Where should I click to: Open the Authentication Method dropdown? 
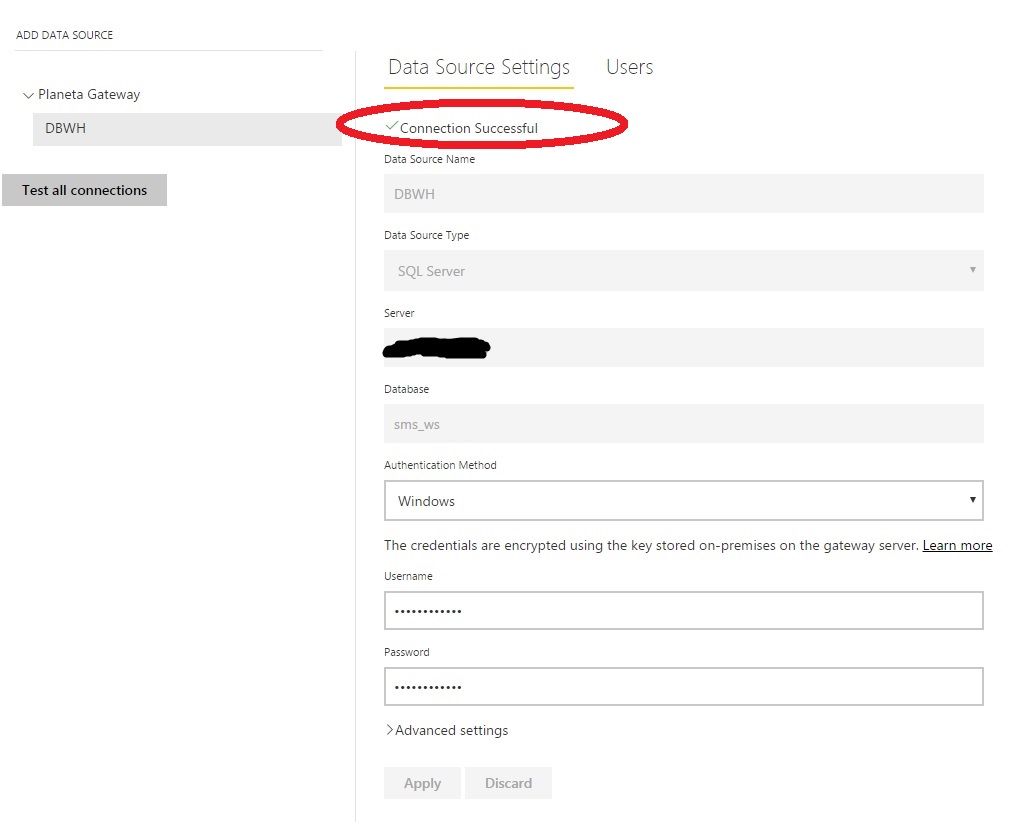pos(684,501)
